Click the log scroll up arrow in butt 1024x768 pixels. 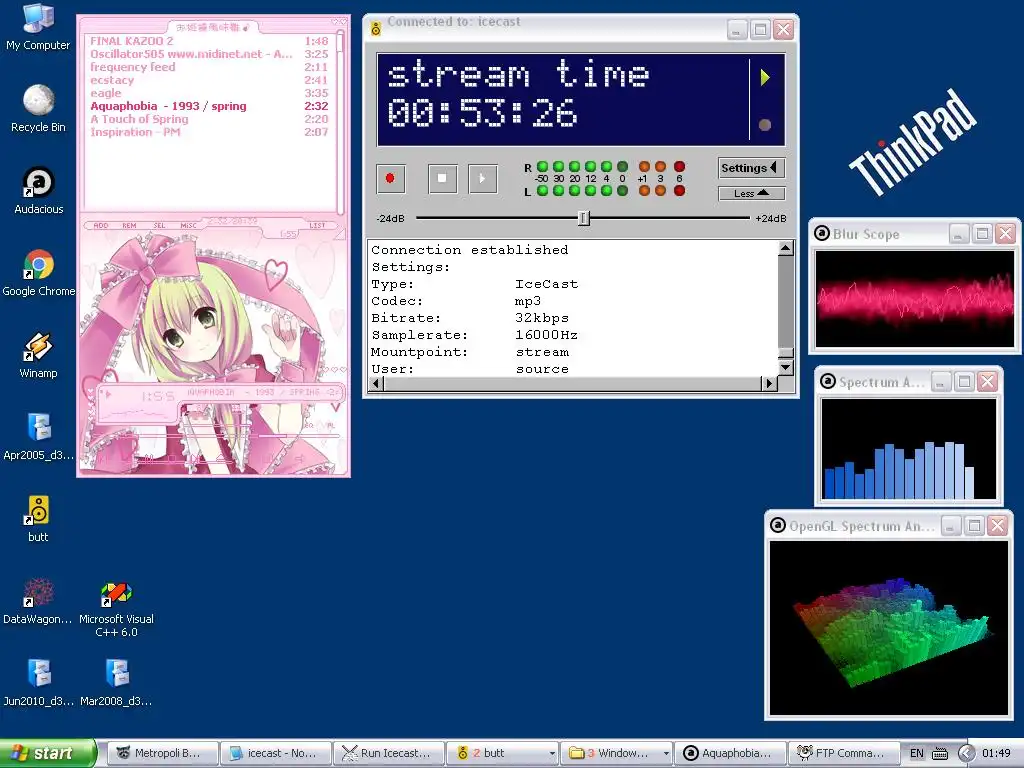(x=786, y=248)
